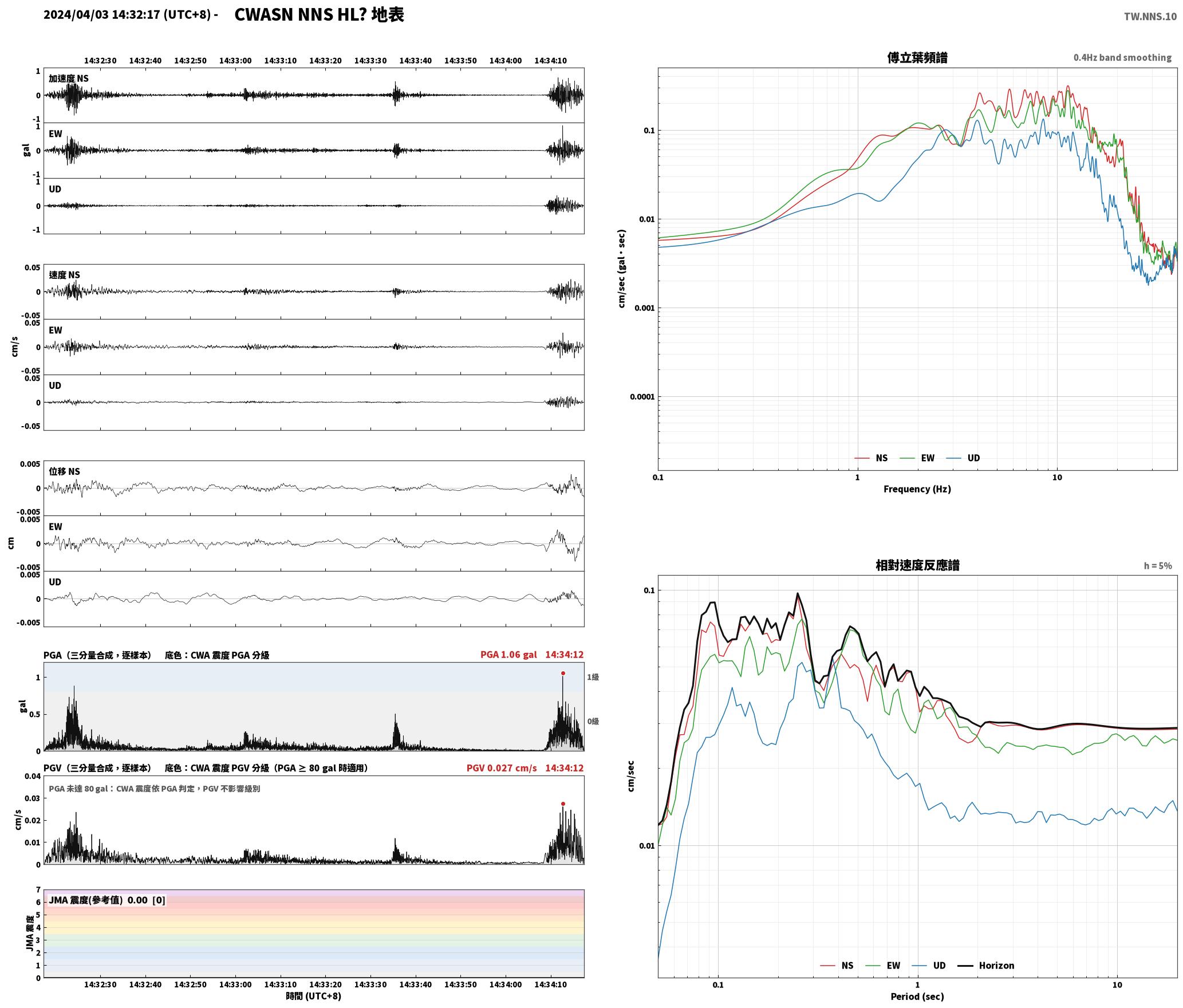Click the 14:33:00 tick on top time axis
1183x1008 pixels.
pyautogui.click(x=235, y=60)
